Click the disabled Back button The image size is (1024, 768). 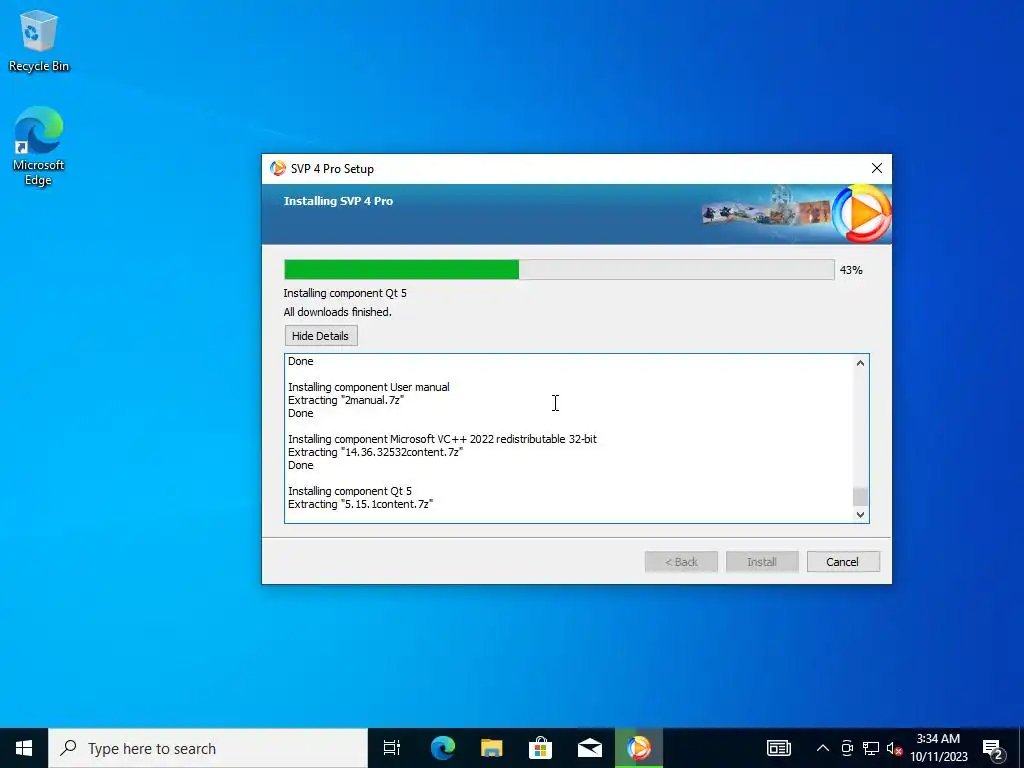(681, 562)
